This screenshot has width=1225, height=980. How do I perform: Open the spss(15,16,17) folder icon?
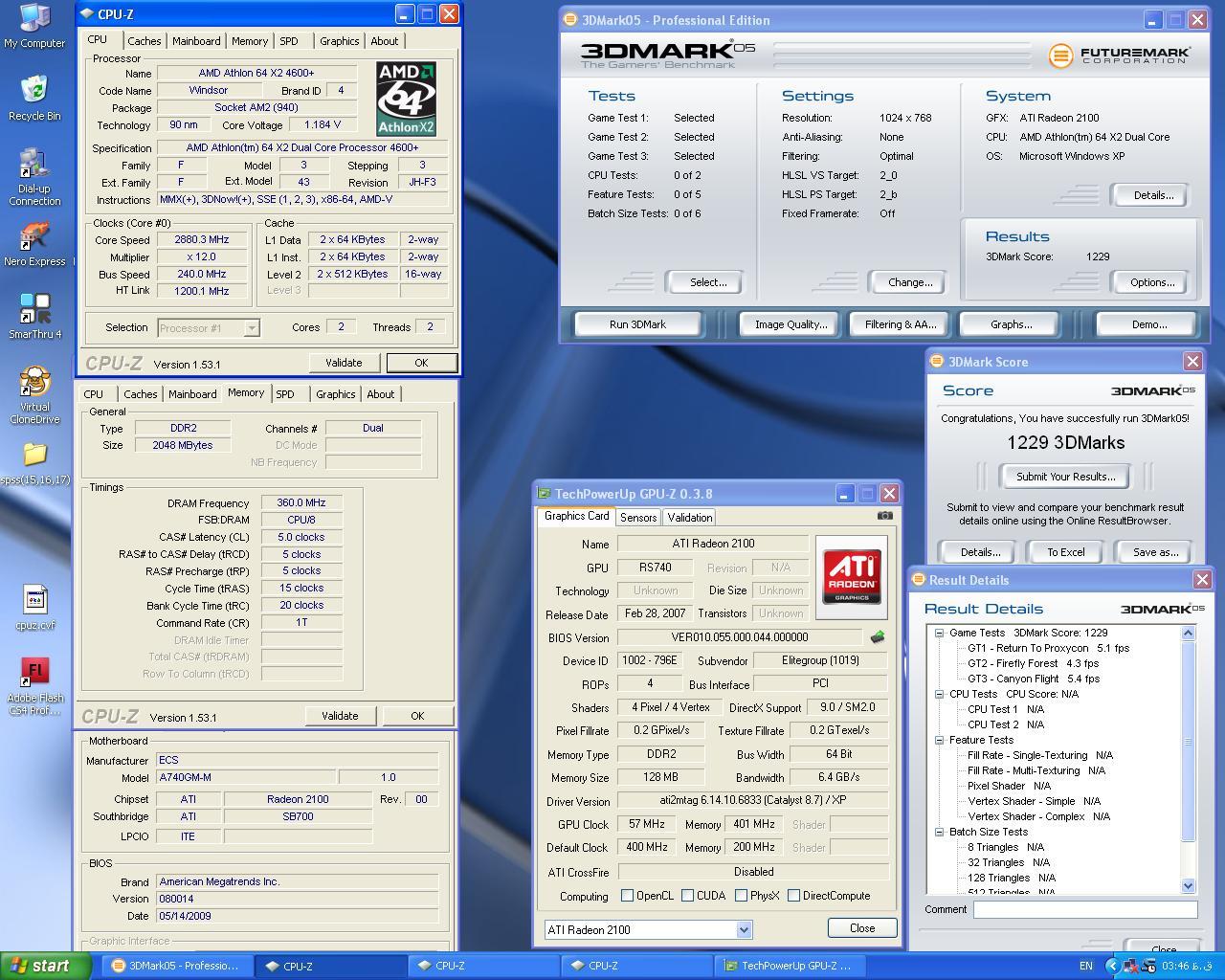[x=34, y=463]
